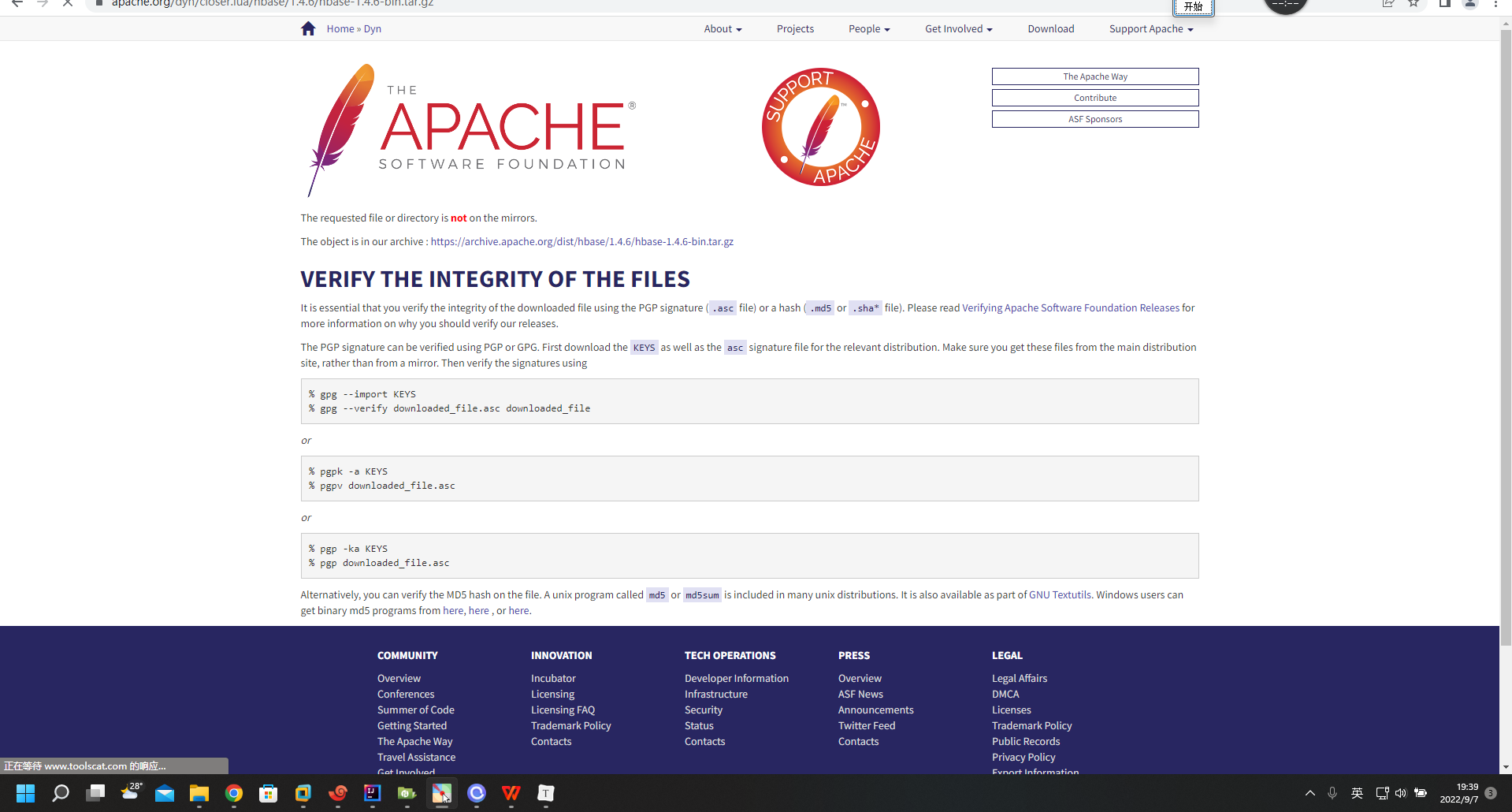Open the Windows Start menu
Viewport: 1512px width, 812px height.
pyautogui.click(x=25, y=793)
